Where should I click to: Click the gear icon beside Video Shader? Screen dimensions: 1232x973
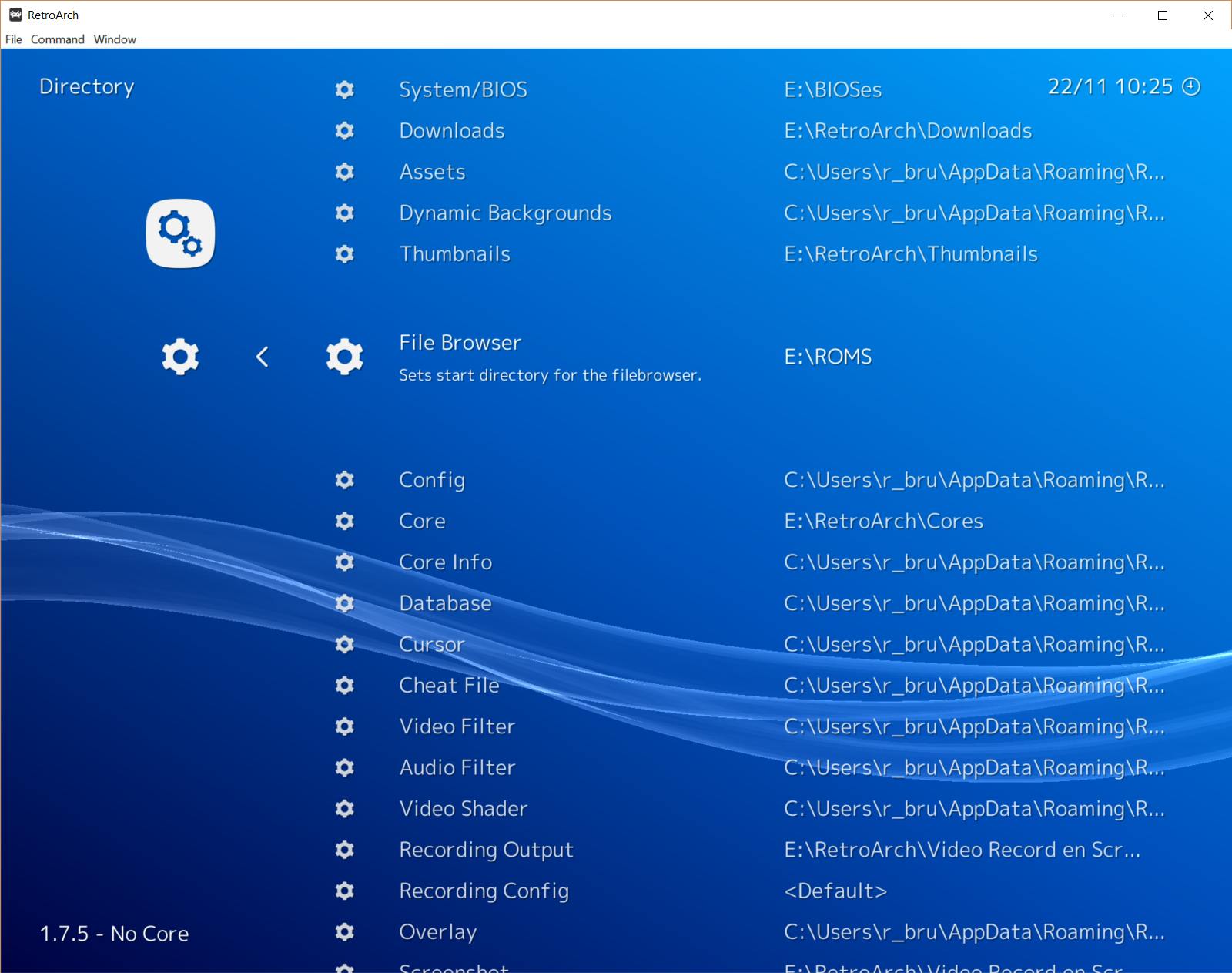click(x=344, y=809)
